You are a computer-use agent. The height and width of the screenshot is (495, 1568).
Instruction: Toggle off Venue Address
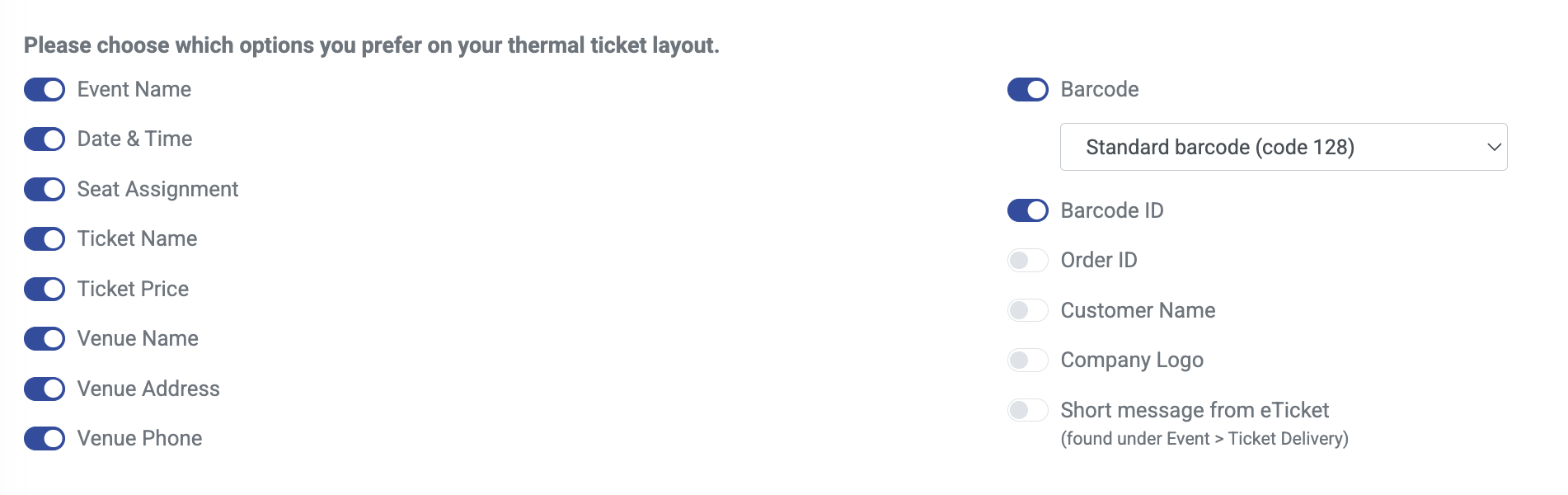tap(45, 389)
